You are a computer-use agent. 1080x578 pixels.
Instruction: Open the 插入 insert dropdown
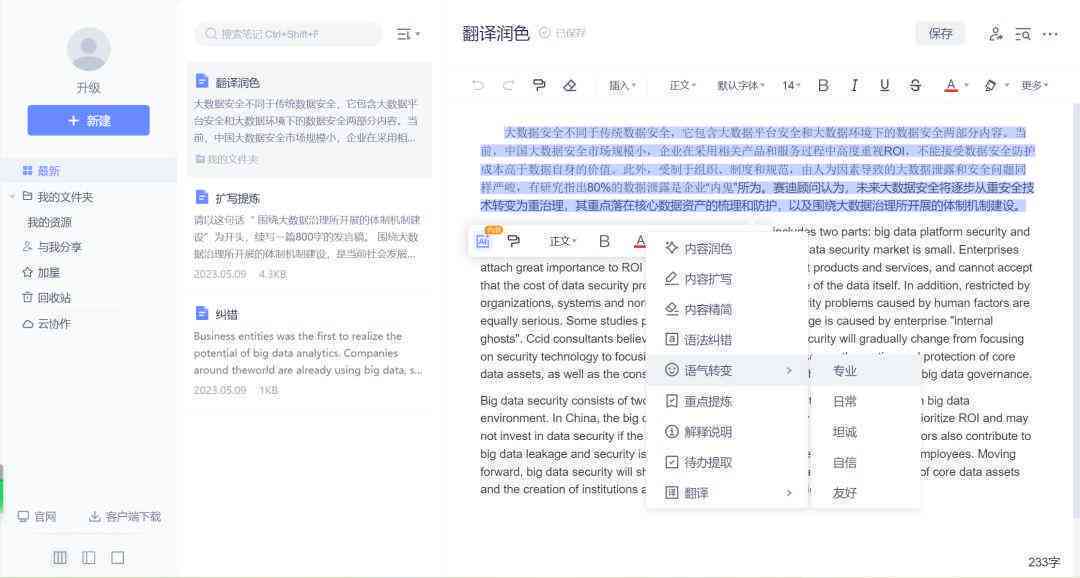pyautogui.click(x=622, y=85)
